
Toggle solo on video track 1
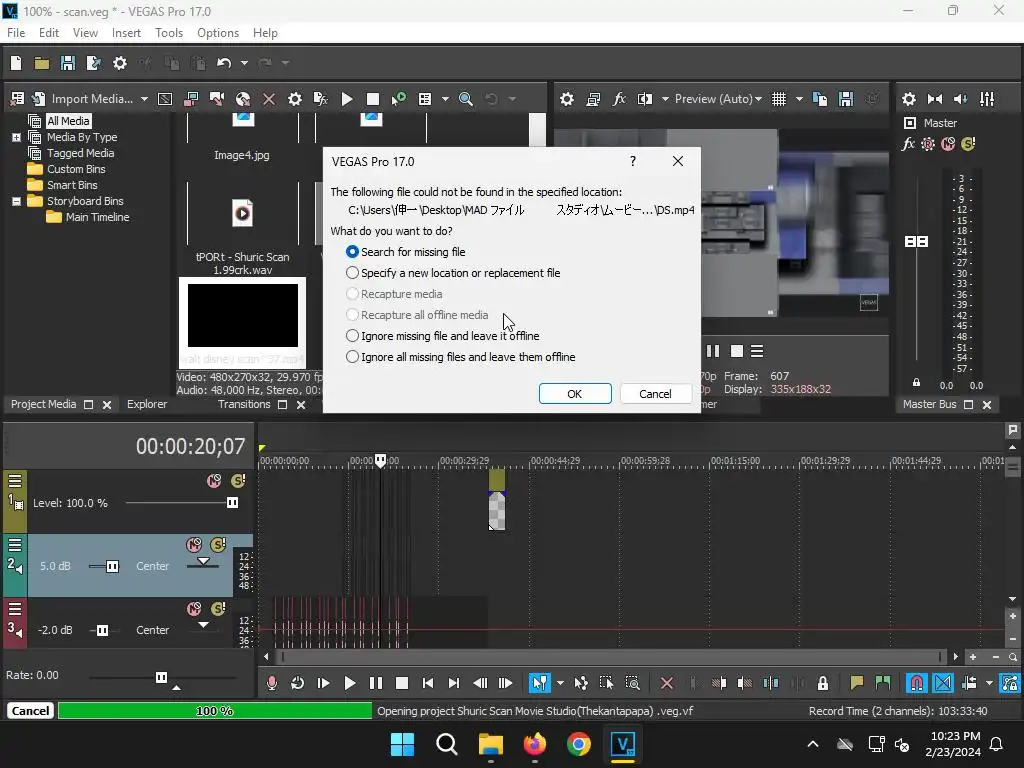tap(238, 481)
